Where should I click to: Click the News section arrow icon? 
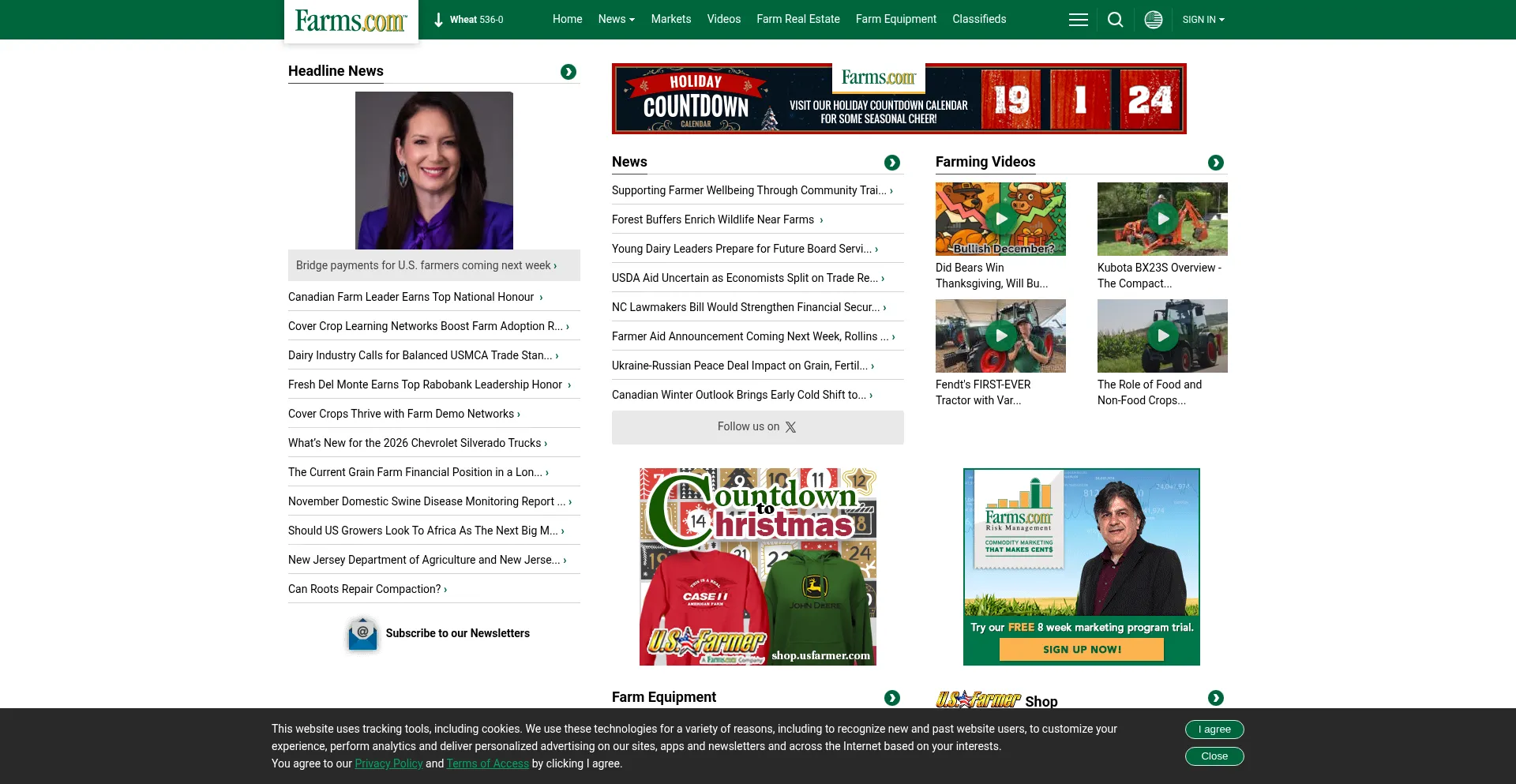point(891,163)
